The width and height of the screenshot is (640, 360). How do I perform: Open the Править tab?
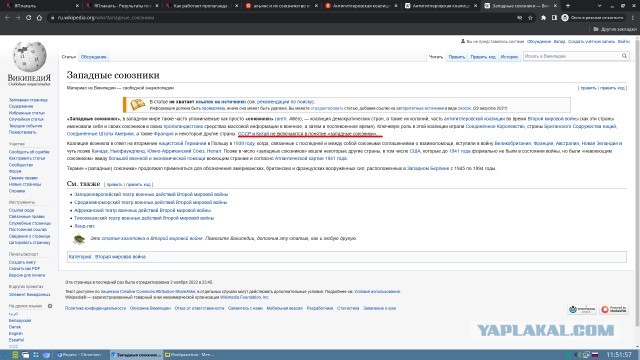(x=457, y=57)
